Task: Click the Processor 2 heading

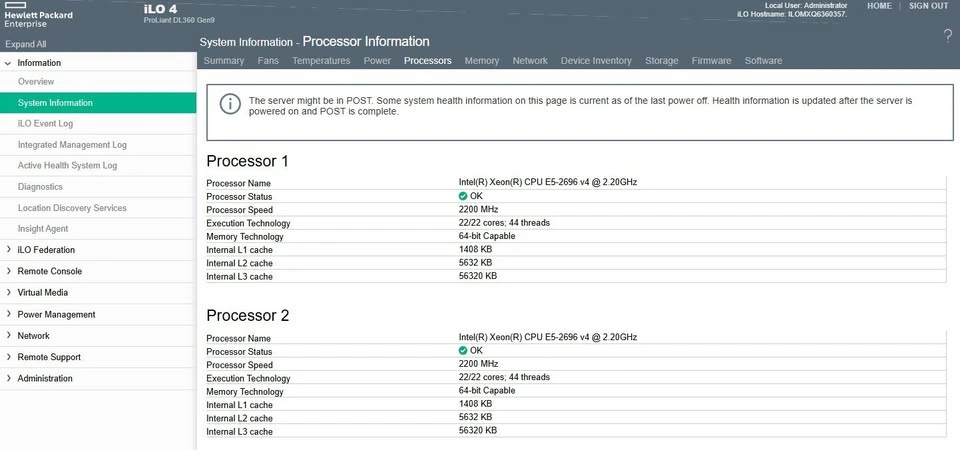Action: point(247,315)
